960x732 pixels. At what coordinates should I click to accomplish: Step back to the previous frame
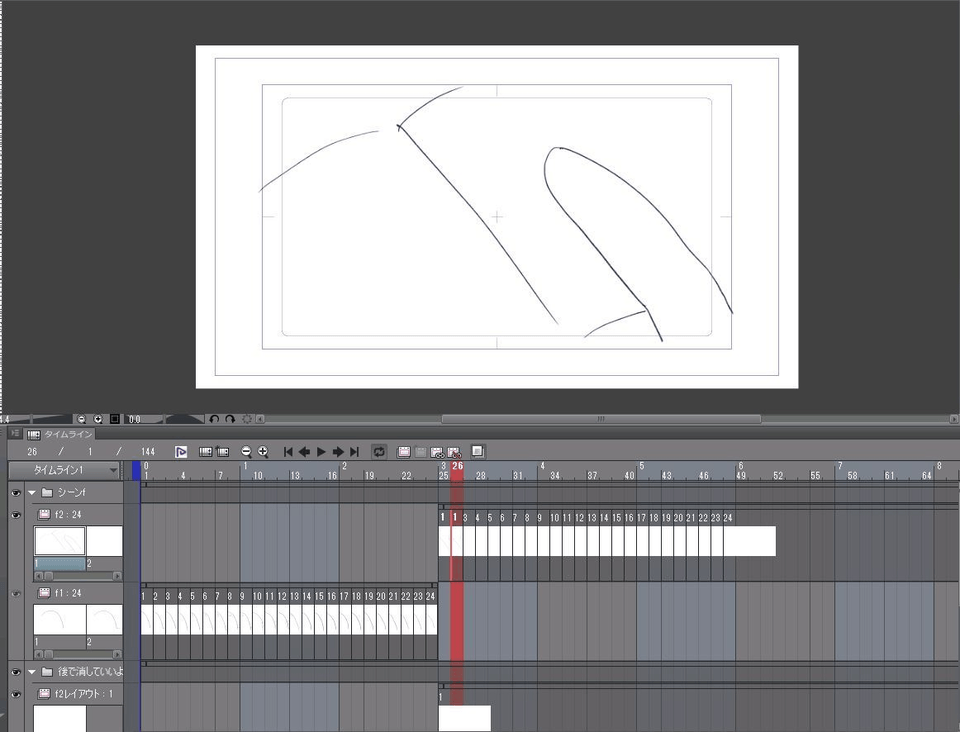(304, 452)
